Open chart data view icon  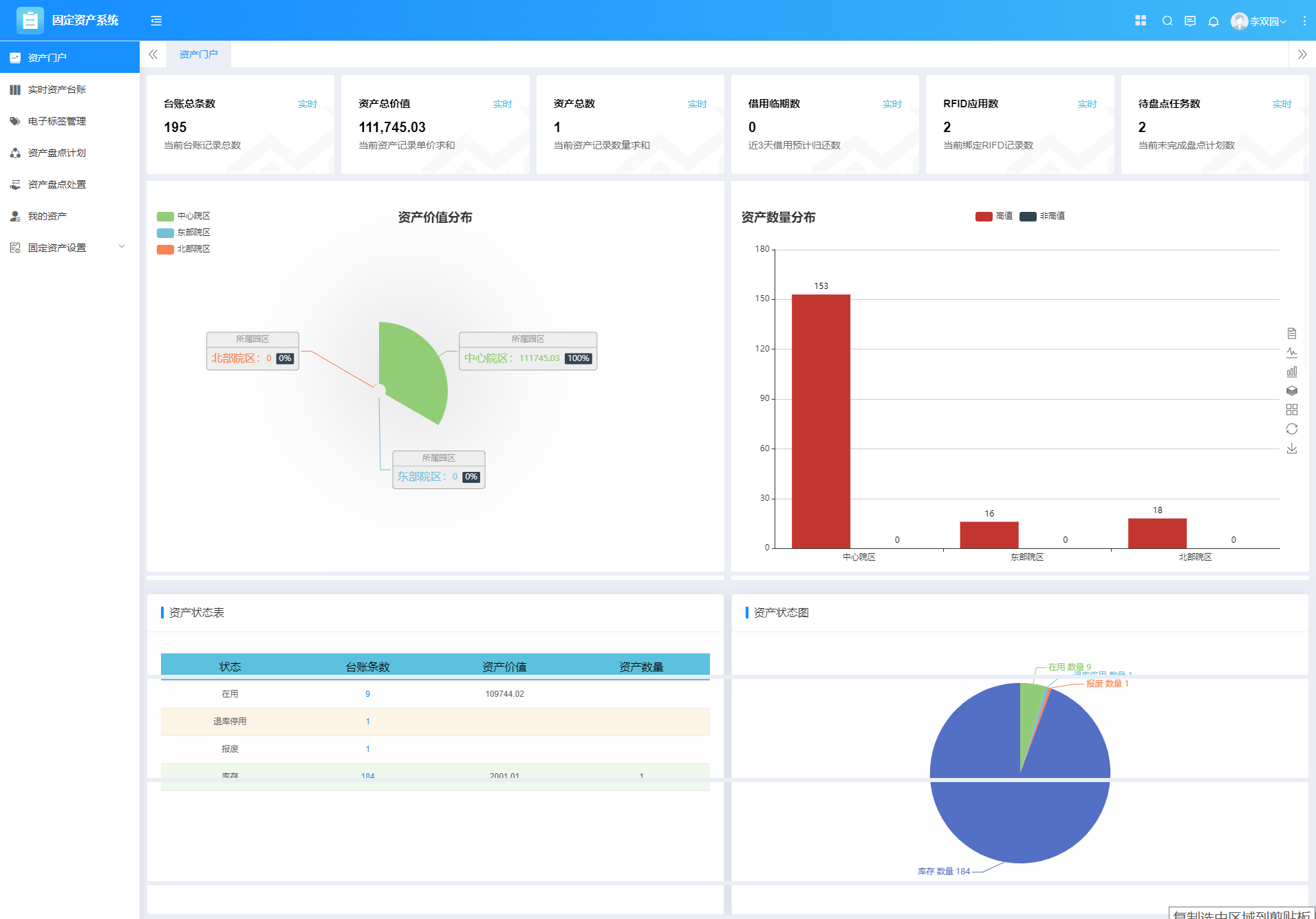(1291, 333)
